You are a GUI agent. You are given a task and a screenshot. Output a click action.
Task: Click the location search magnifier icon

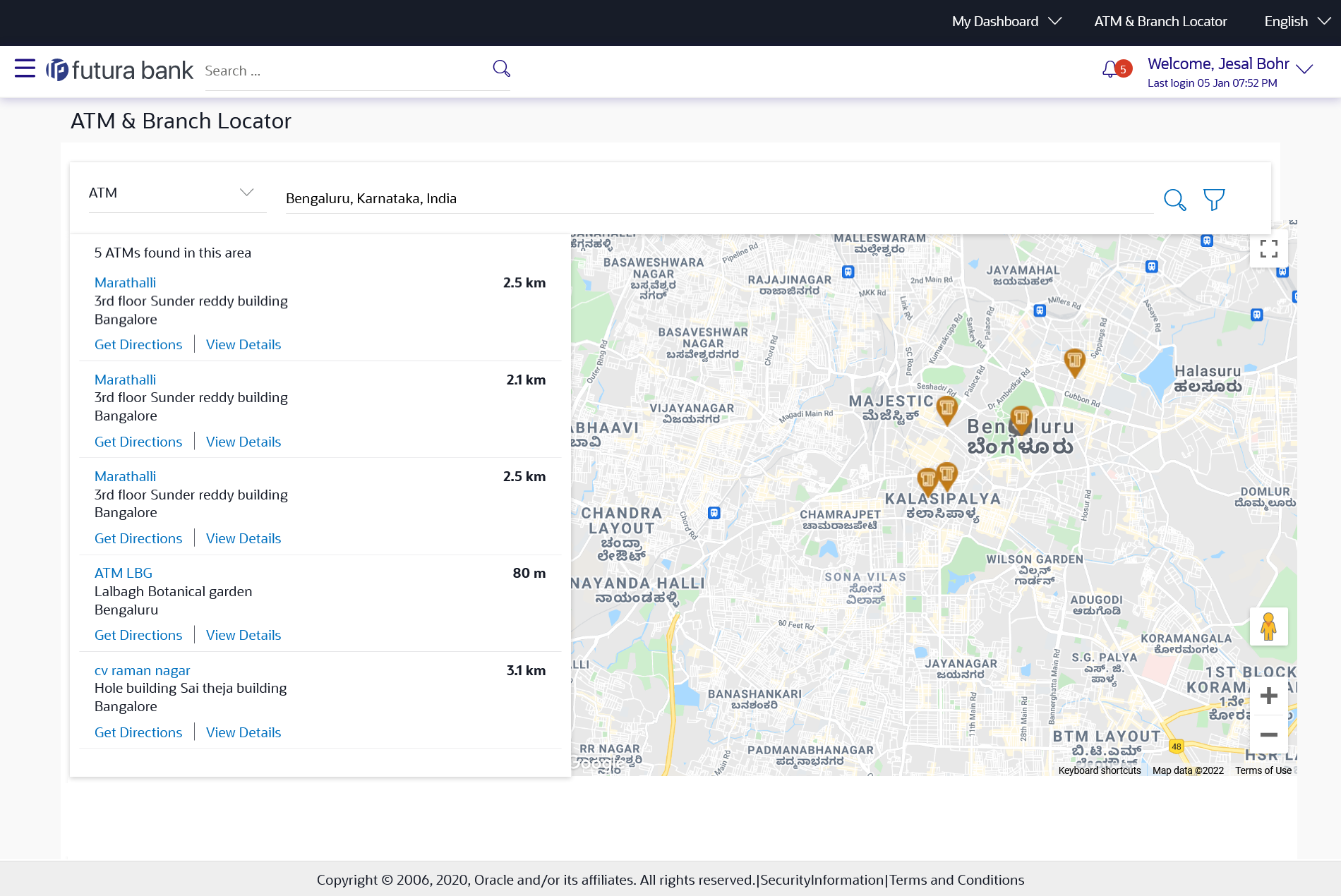[x=1174, y=200]
